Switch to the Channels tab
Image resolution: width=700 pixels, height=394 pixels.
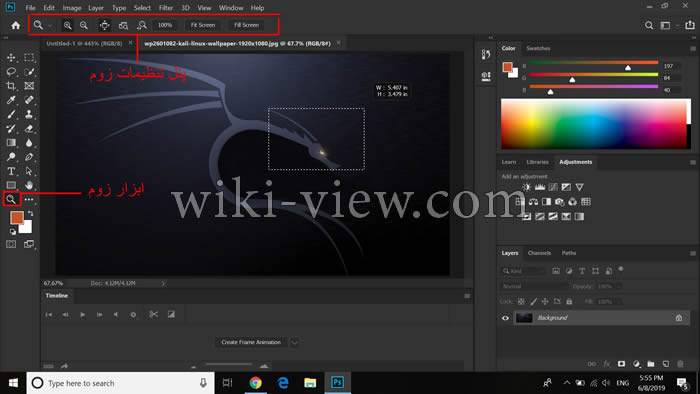(539, 253)
